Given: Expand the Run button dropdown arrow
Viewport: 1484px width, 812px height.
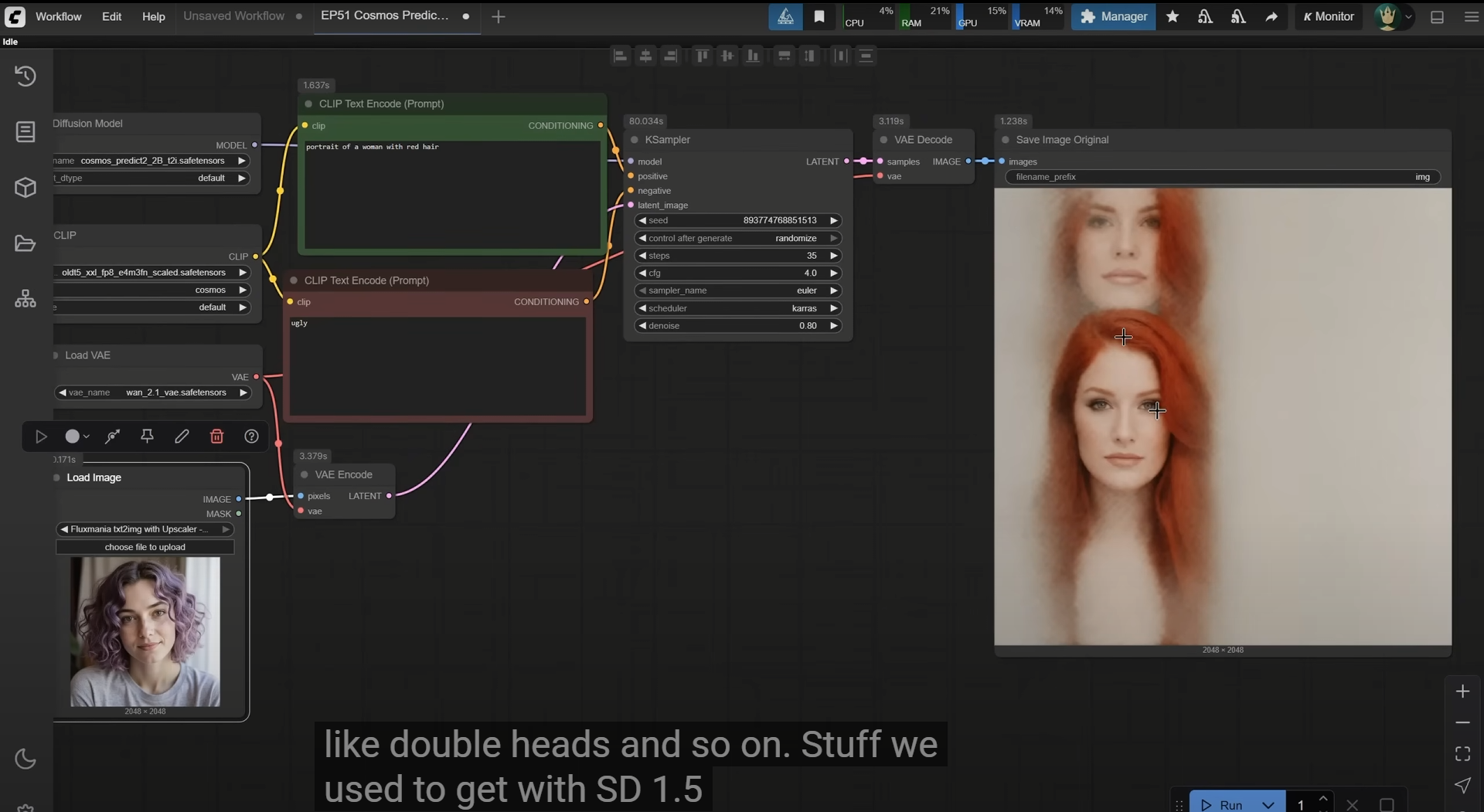Looking at the screenshot, I should click(x=1268, y=804).
